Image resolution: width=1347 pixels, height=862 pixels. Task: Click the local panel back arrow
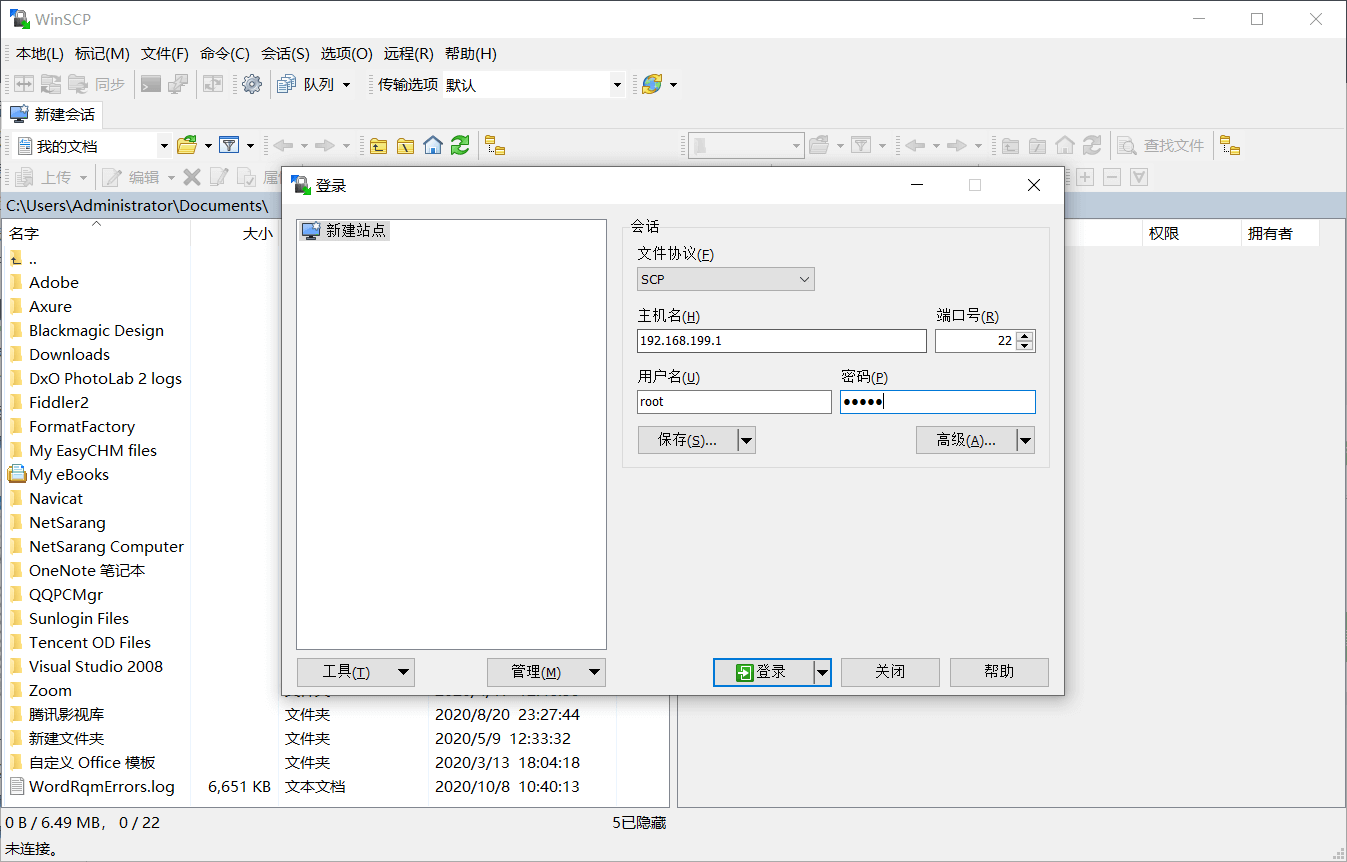pyautogui.click(x=283, y=146)
